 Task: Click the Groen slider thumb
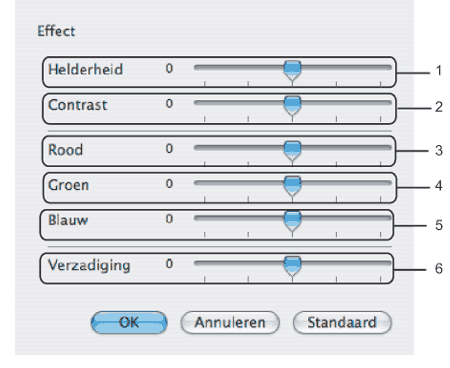pos(292,187)
